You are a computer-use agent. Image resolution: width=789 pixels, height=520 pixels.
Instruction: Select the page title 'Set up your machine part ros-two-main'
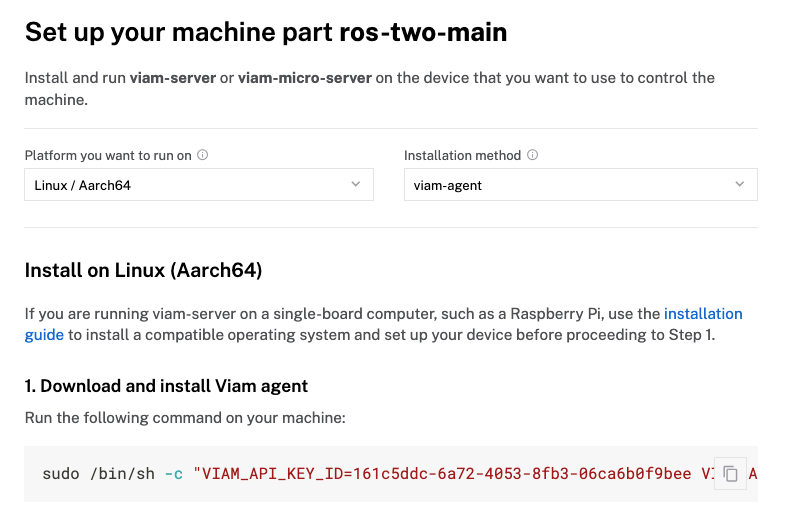point(266,32)
